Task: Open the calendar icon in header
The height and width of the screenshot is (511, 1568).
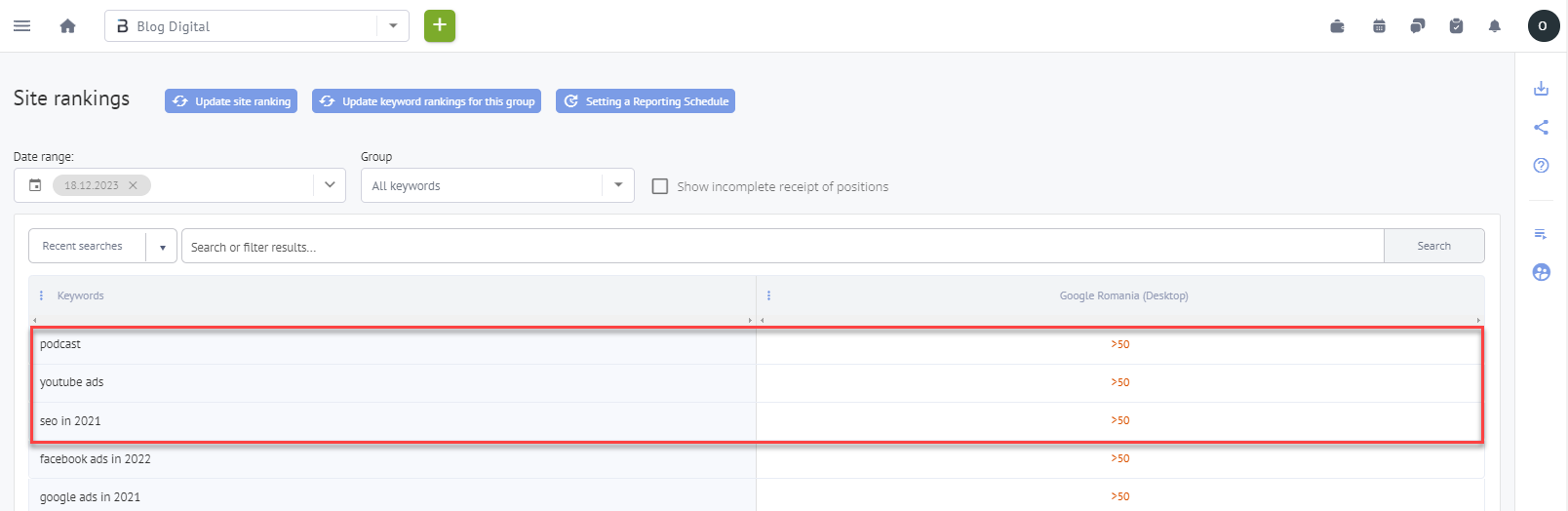Action: point(1379,26)
